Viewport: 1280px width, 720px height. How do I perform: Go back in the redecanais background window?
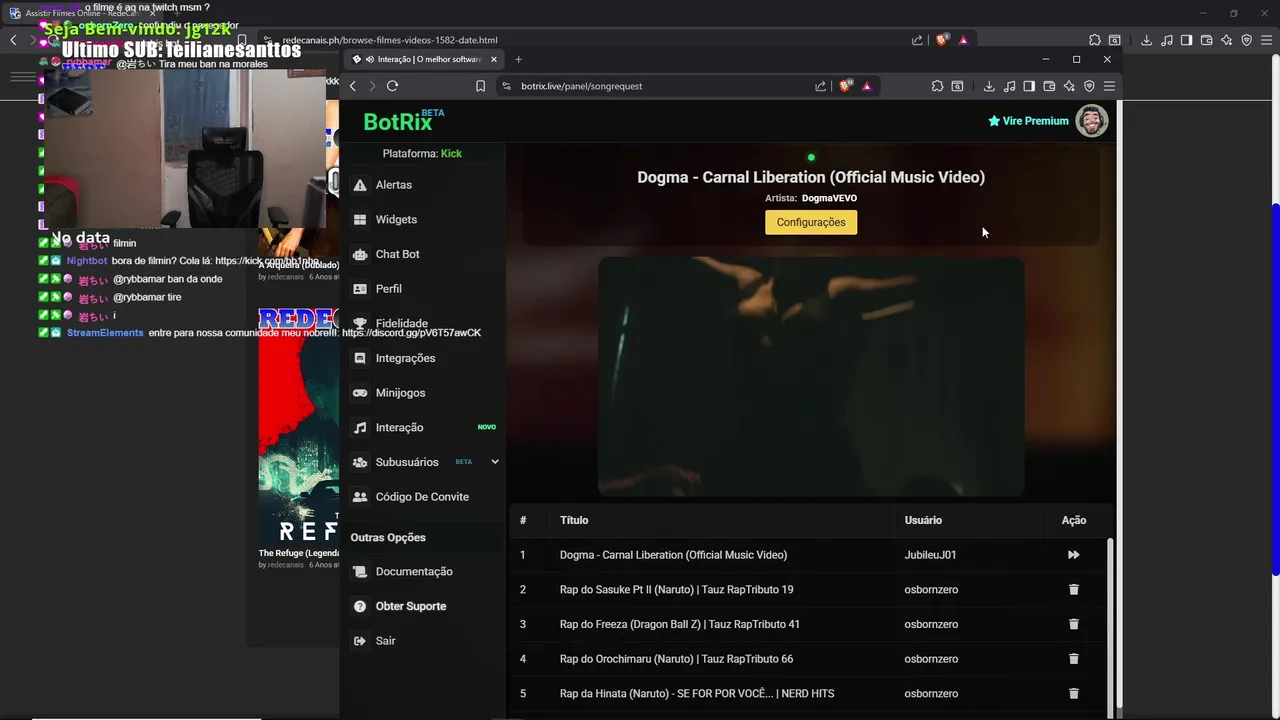pos(13,40)
